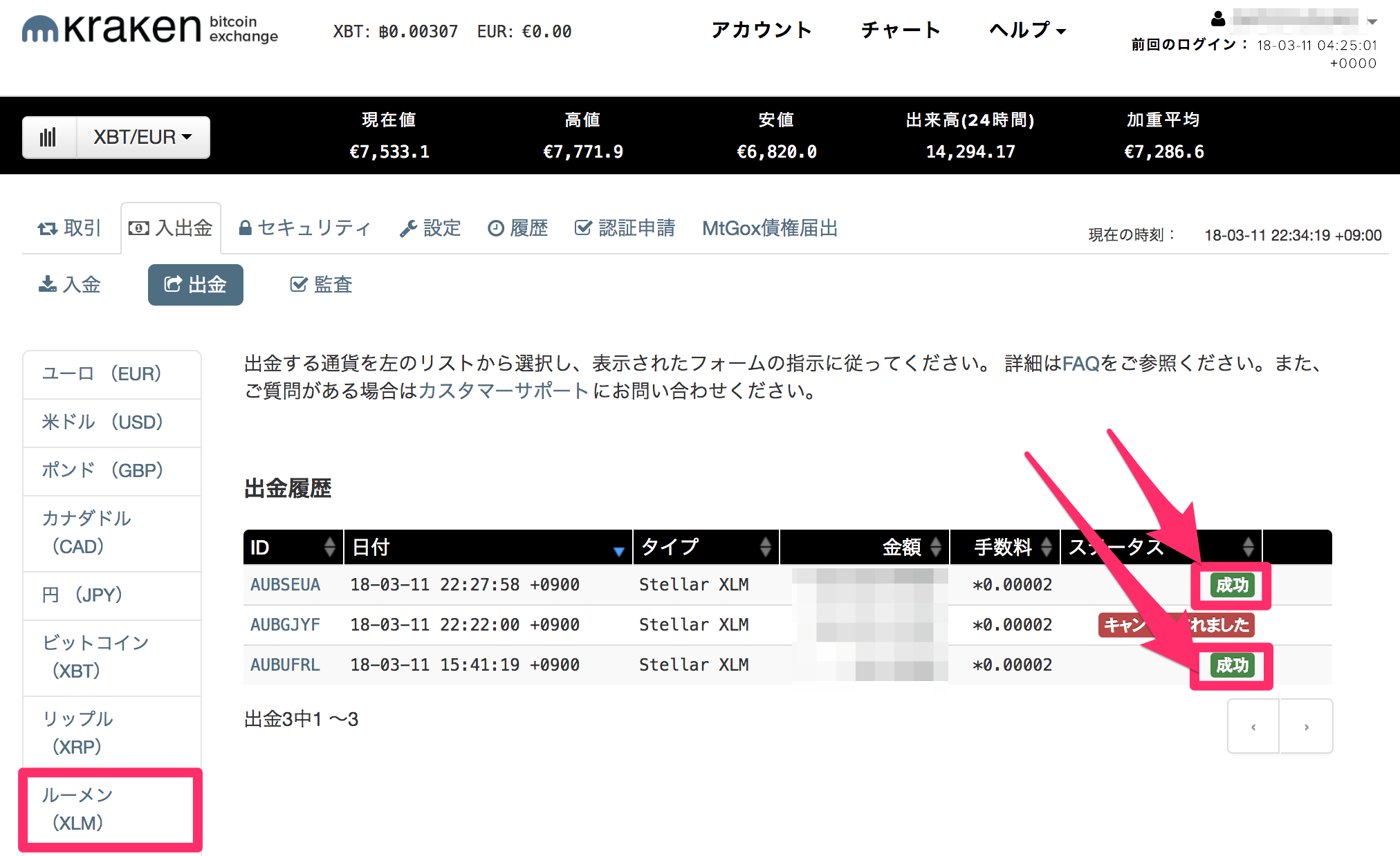Switch to the 履歴 tab
Viewport: 1400px width, 856px height.
(518, 227)
